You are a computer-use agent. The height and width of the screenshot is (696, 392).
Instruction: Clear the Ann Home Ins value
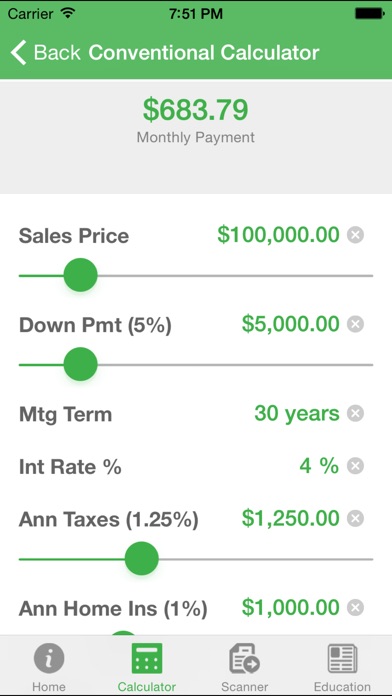pos(356,608)
